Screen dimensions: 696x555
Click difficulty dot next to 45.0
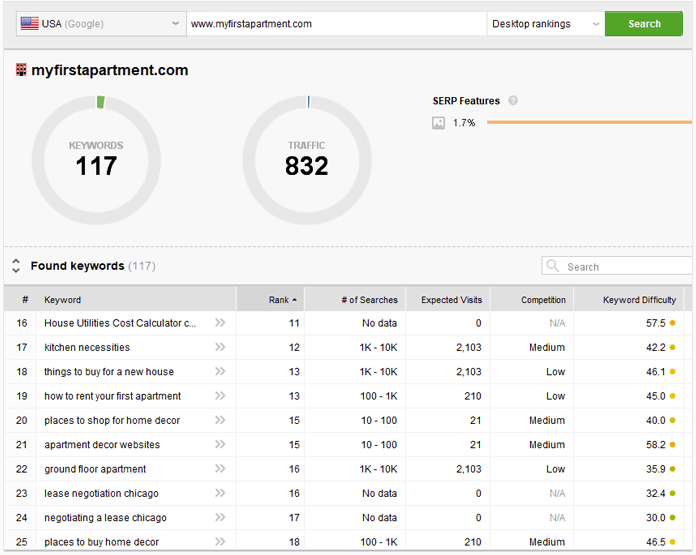tap(672, 396)
